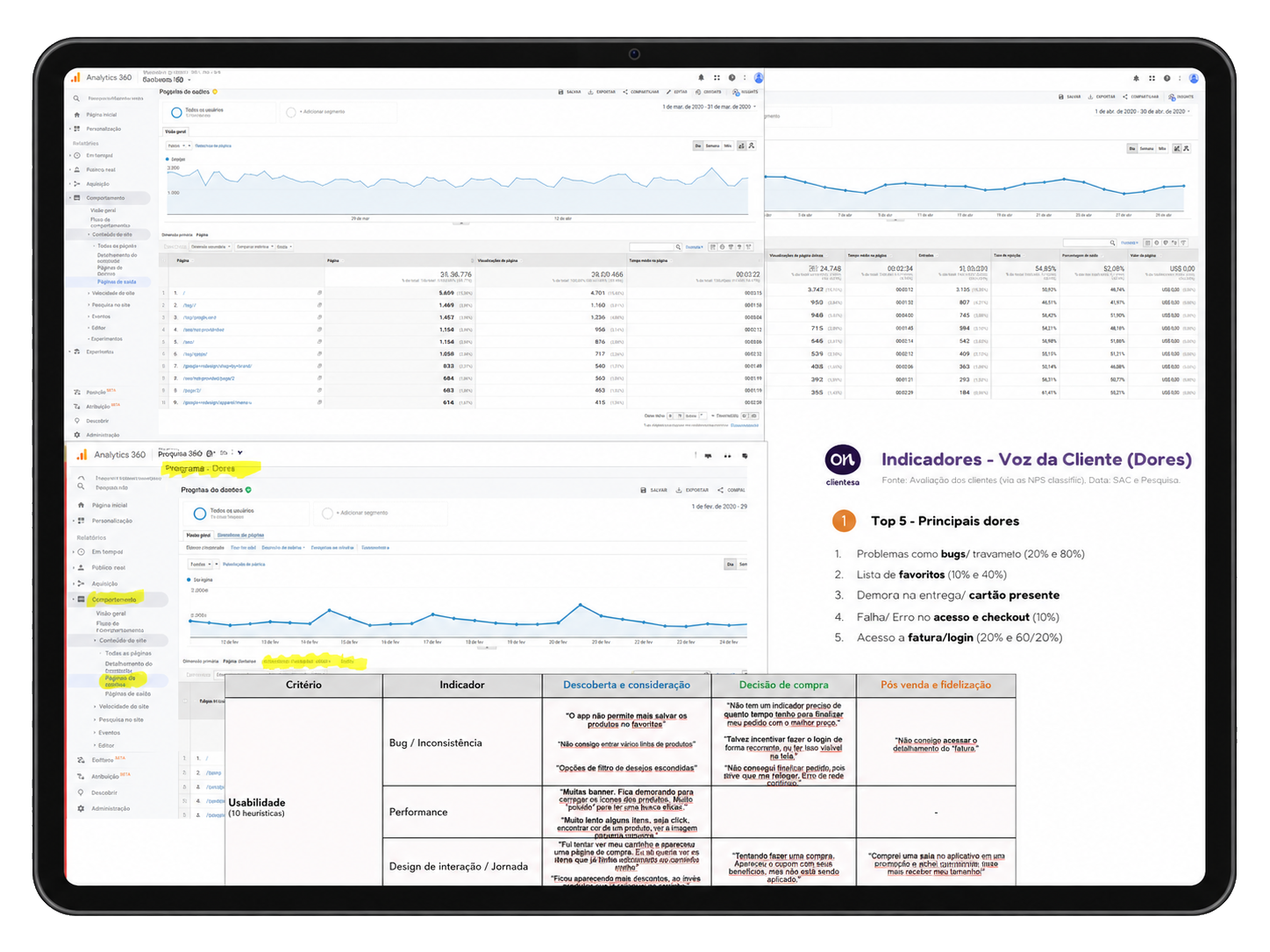
Task: Expand Pesquisa no site in February report sidebar
Action: tap(121, 720)
